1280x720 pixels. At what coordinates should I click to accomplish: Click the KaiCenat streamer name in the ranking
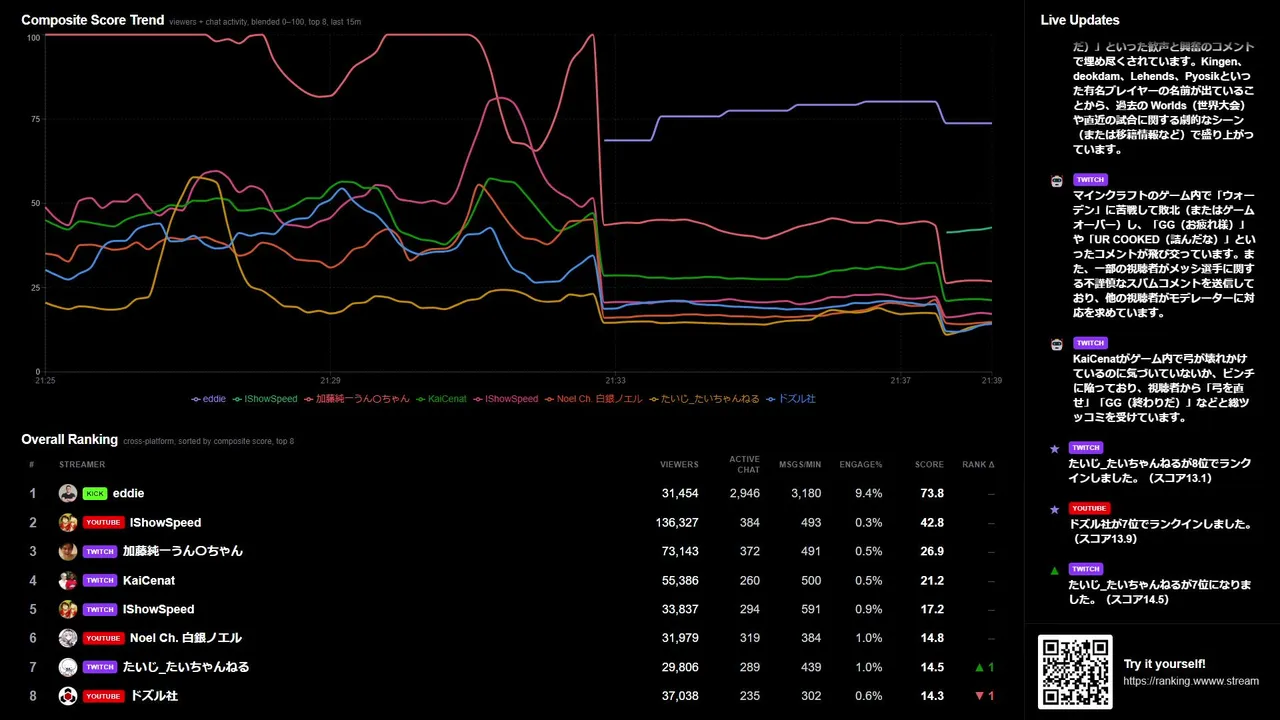coord(149,581)
